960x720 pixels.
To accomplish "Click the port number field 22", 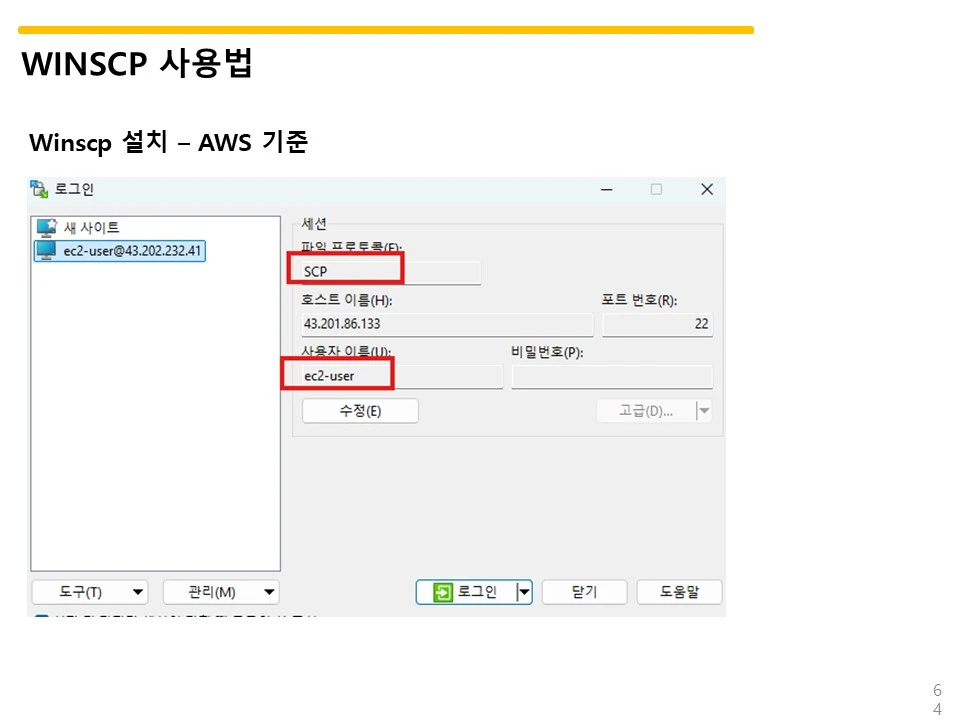I will 658,324.
